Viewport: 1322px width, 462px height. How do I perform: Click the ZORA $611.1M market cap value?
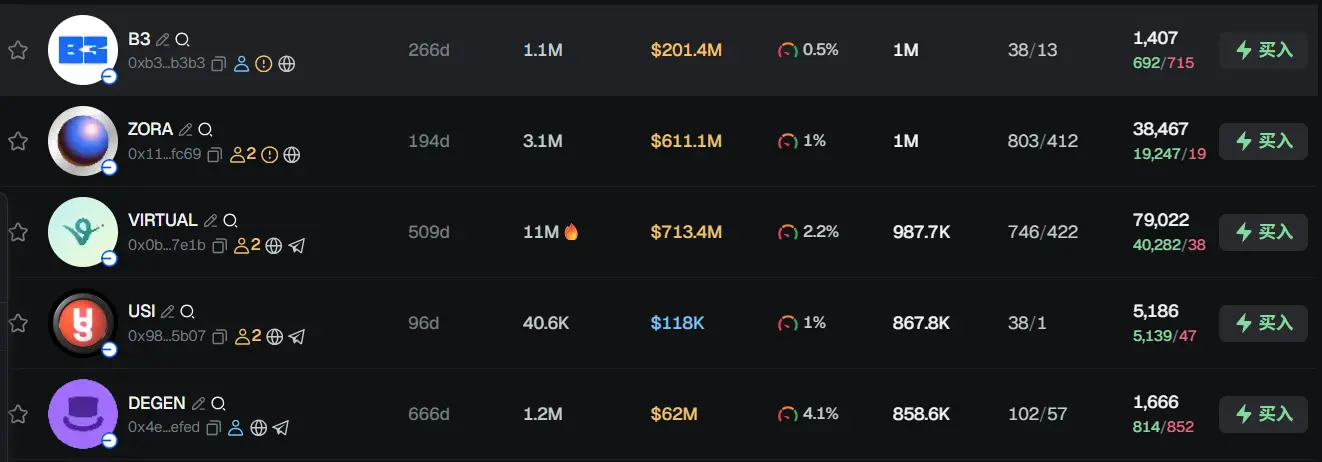click(686, 141)
